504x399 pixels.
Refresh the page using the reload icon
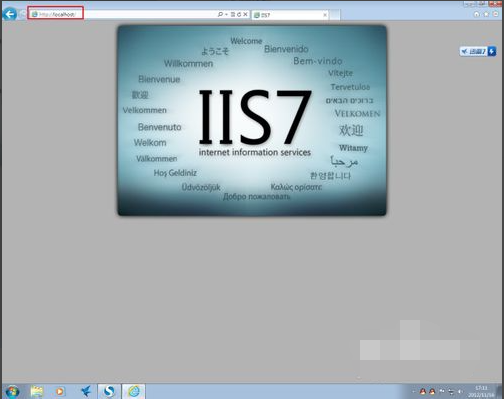tap(239, 14)
